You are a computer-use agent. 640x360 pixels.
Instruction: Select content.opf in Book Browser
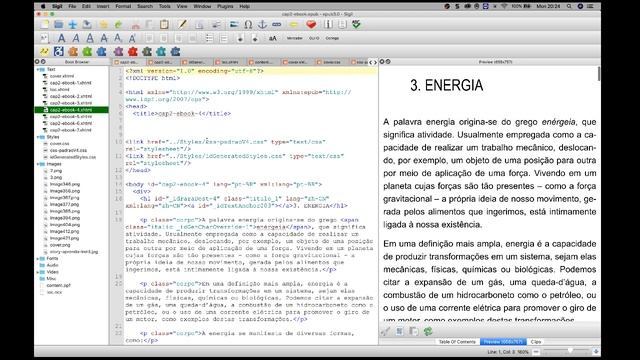(58, 285)
